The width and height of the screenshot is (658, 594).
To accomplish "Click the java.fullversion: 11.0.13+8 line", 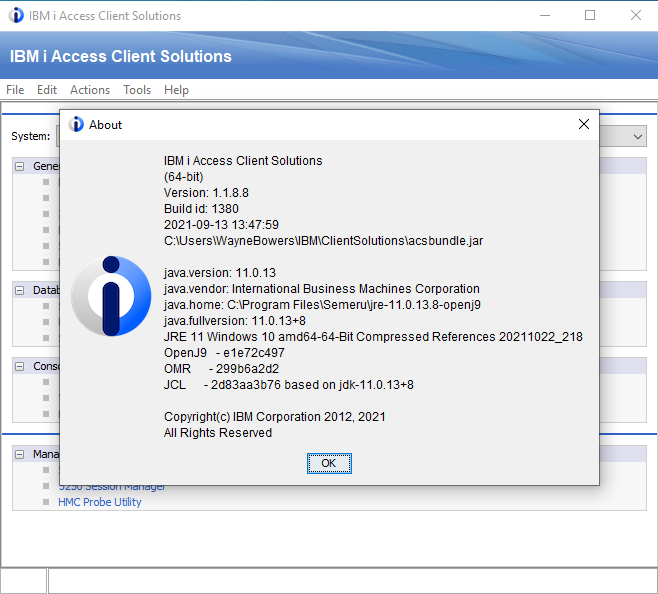I will pos(235,321).
